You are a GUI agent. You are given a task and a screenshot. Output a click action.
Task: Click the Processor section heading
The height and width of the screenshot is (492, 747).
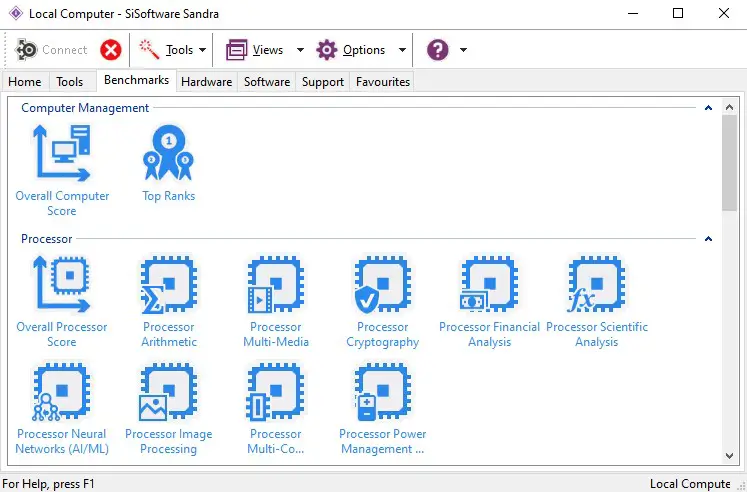(x=47, y=239)
